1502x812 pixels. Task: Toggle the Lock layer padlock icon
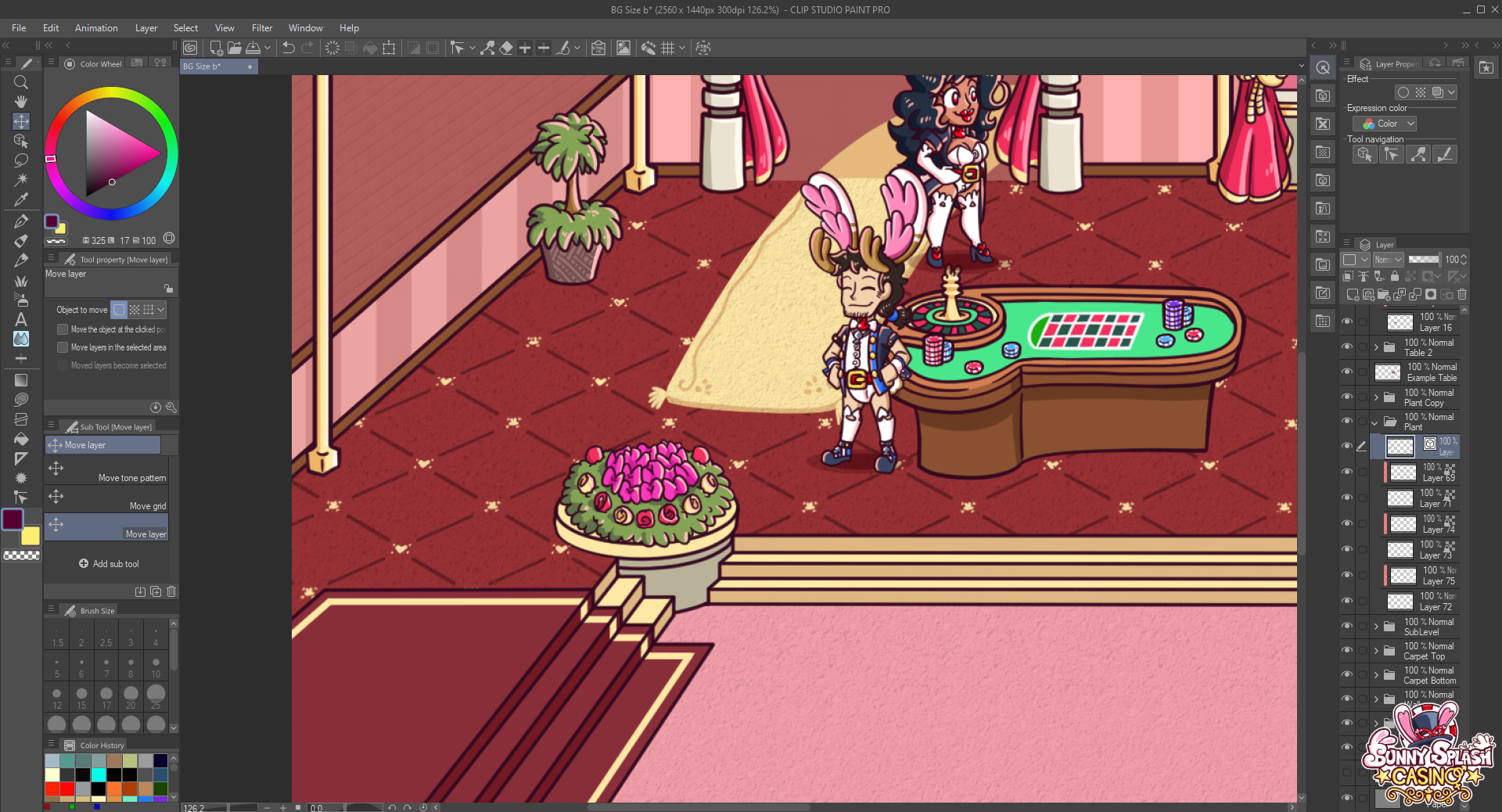coord(1395,276)
